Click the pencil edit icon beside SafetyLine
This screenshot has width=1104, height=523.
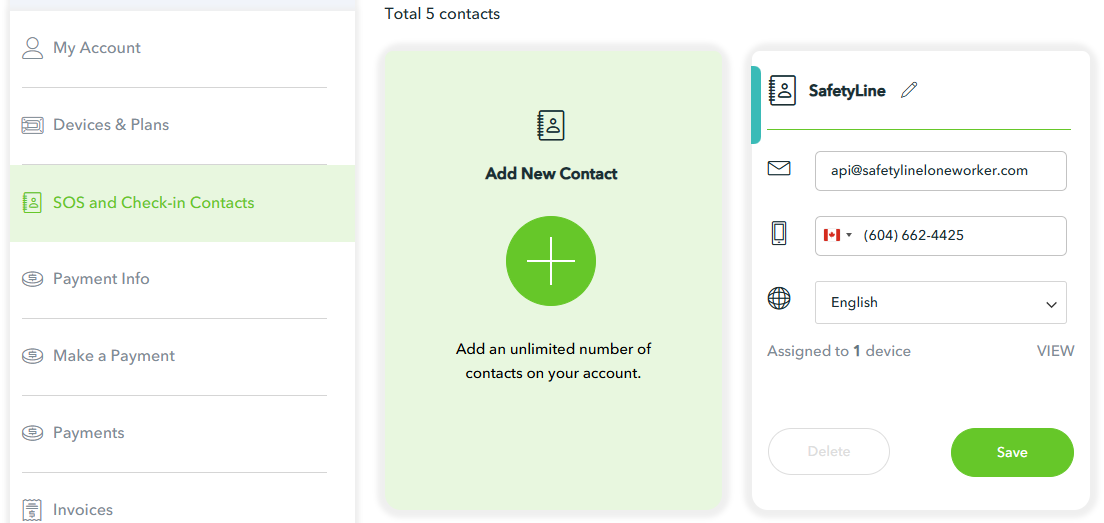908,90
